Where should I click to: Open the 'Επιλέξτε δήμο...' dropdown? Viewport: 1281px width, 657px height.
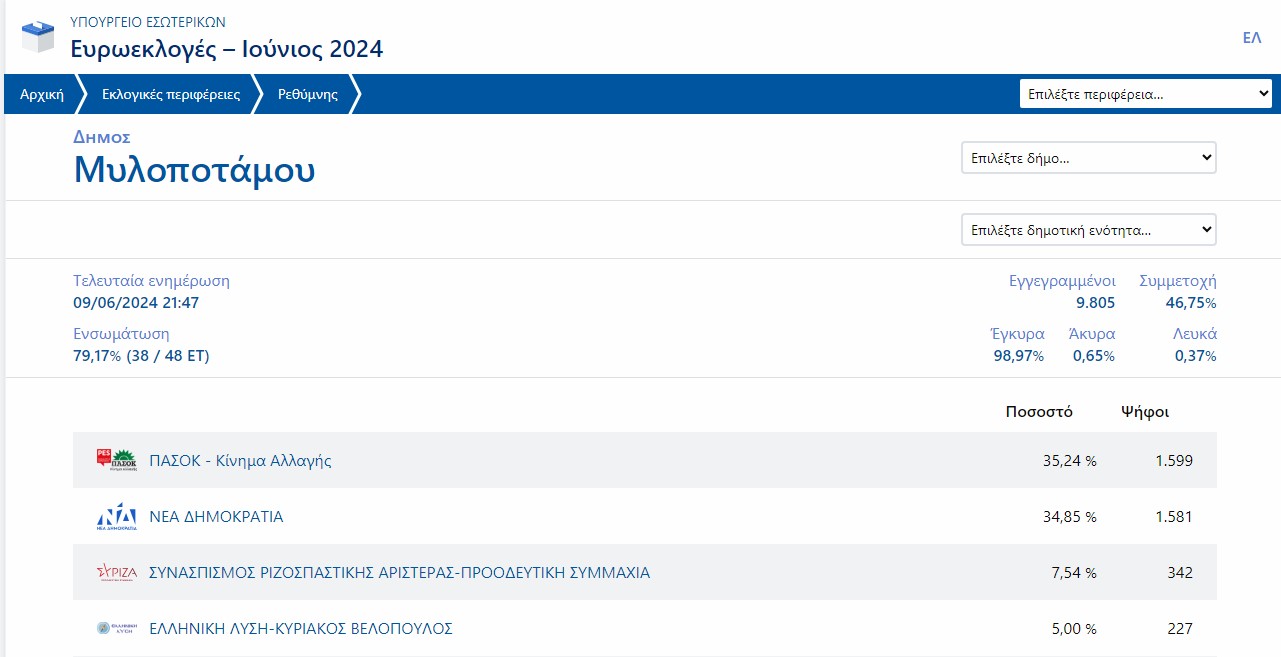click(1088, 158)
